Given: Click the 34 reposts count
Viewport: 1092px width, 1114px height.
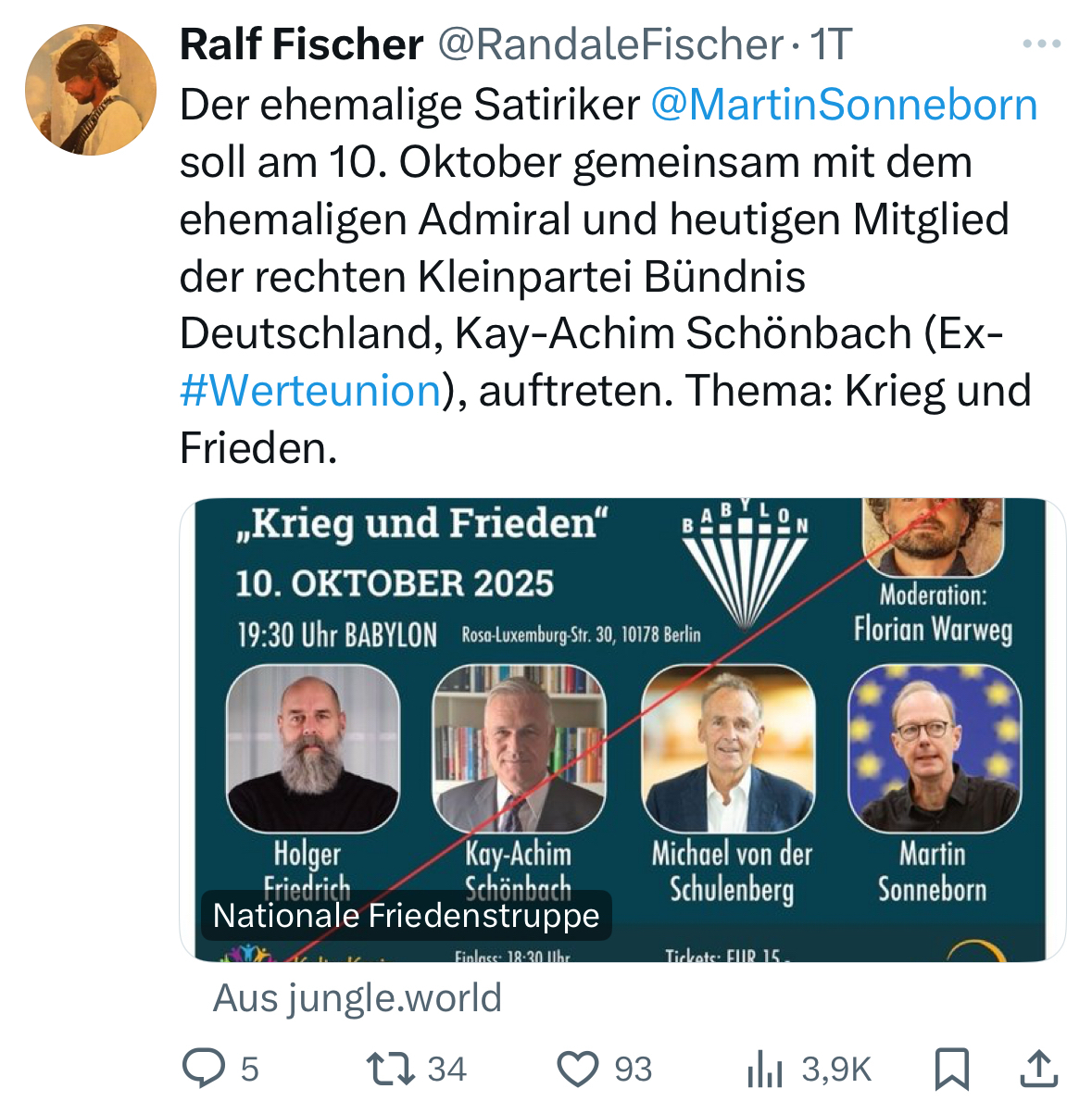Looking at the screenshot, I should pyautogui.click(x=446, y=1070).
